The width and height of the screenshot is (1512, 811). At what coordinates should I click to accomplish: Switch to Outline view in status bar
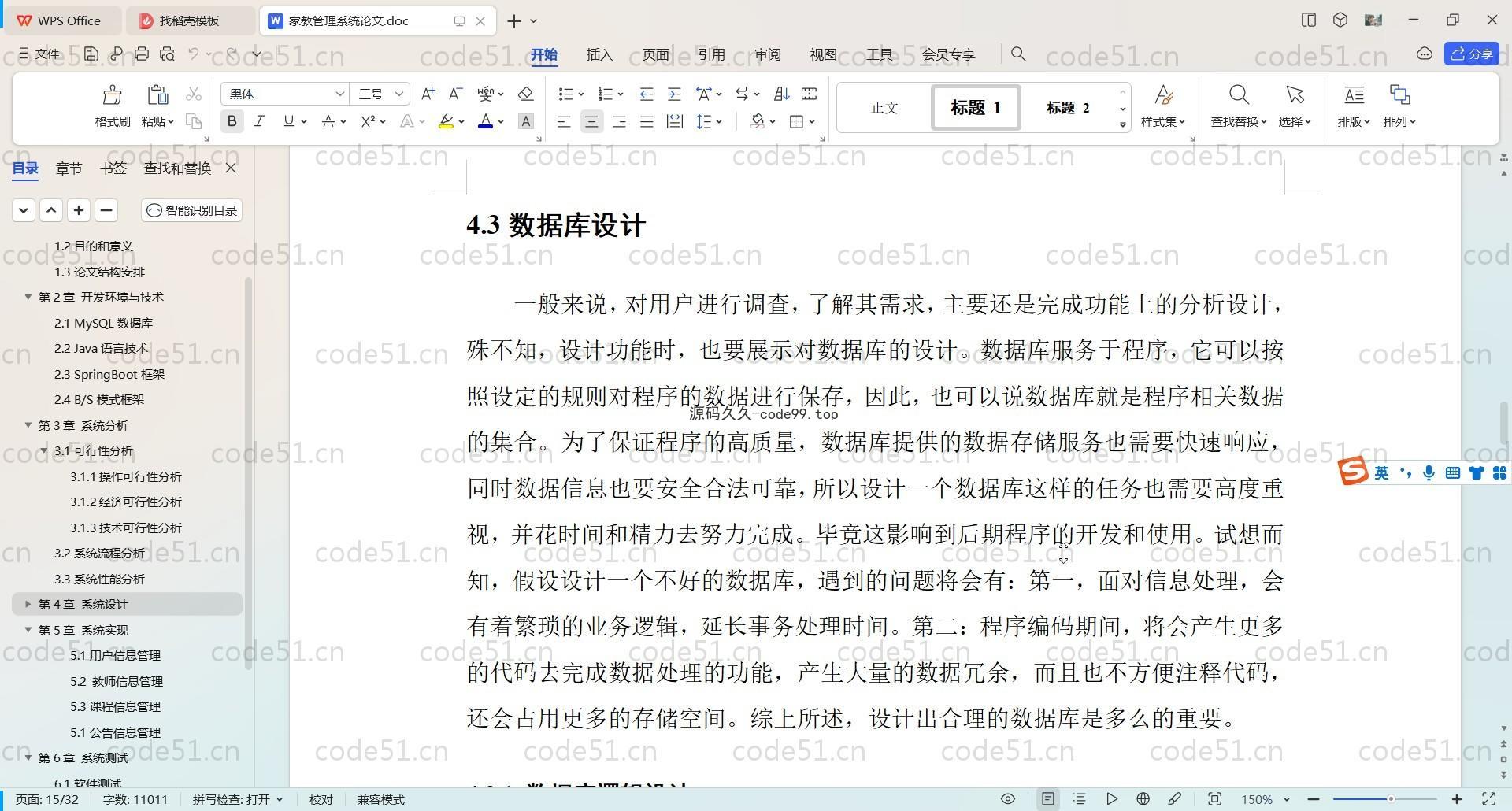point(1079,799)
